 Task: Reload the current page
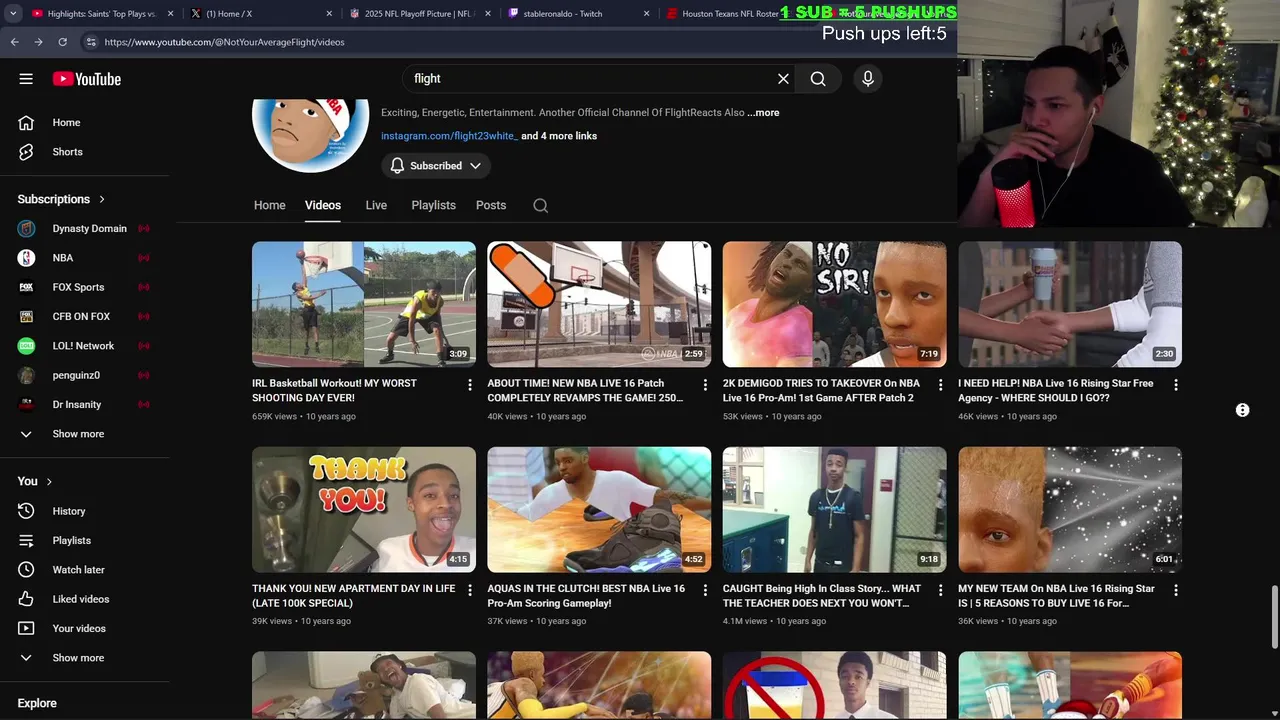point(62,42)
